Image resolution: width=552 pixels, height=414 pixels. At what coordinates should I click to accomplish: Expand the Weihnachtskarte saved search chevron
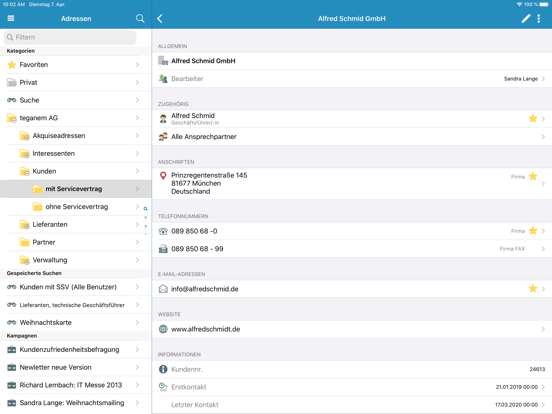137,322
